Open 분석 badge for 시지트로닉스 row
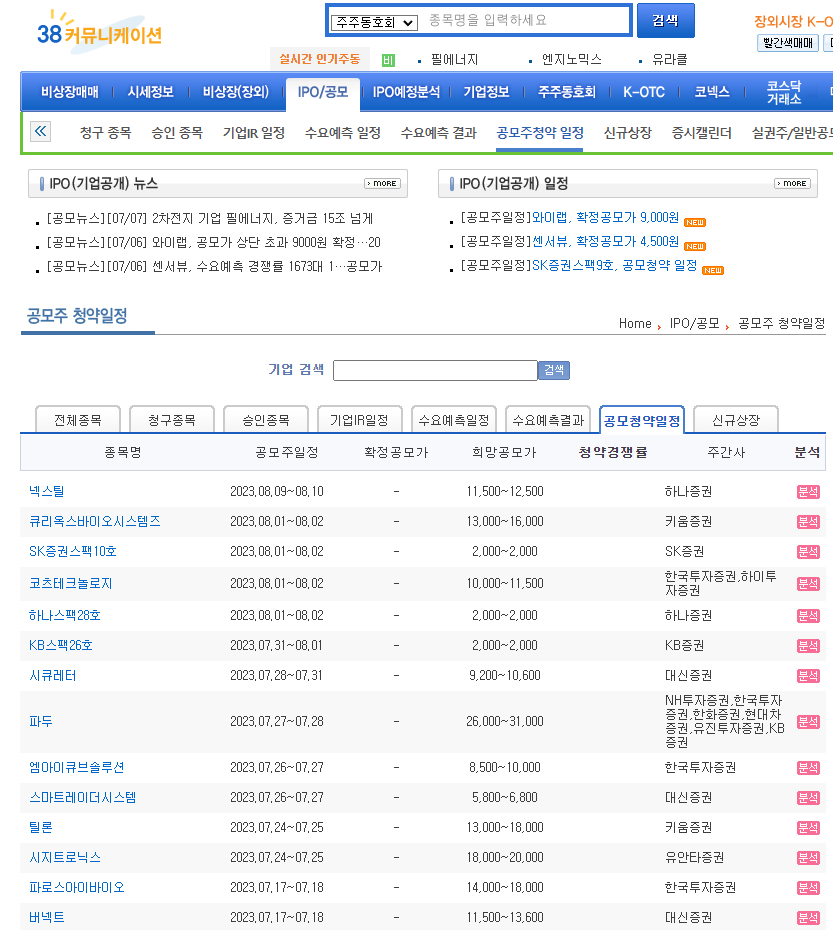833x930 pixels. pos(808,858)
